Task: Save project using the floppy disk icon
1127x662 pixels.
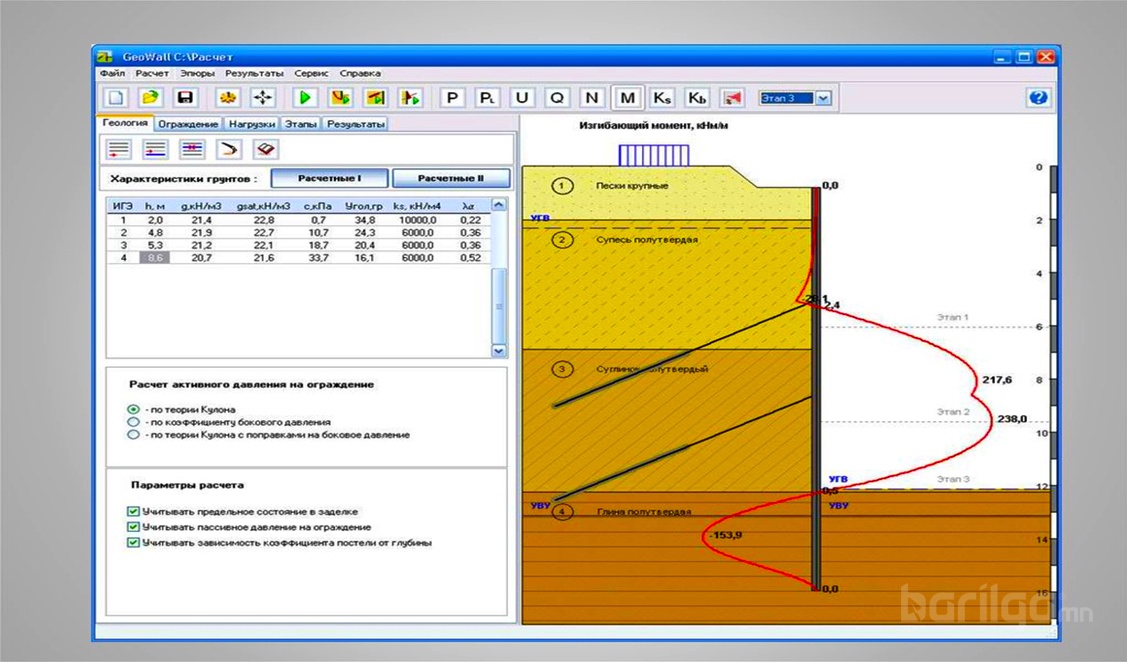Action: [x=185, y=97]
